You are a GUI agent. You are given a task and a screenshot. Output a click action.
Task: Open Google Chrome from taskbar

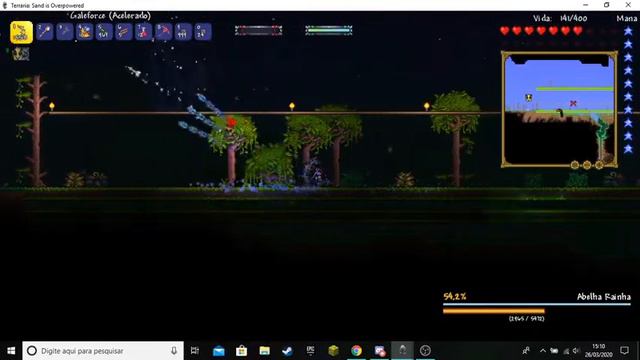pyautogui.click(x=356, y=351)
